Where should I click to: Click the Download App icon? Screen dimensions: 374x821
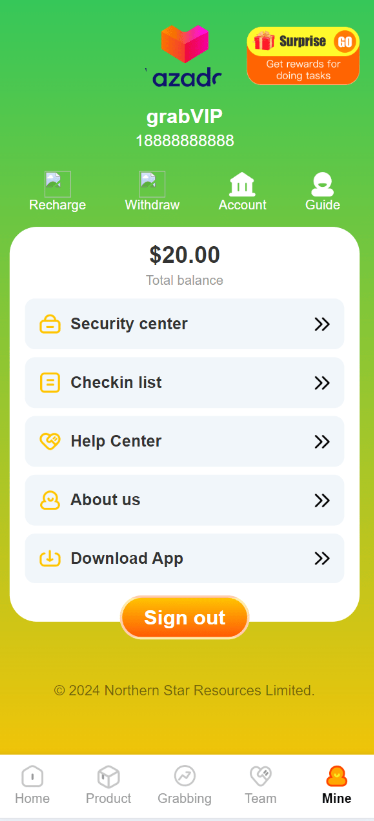(50, 559)
